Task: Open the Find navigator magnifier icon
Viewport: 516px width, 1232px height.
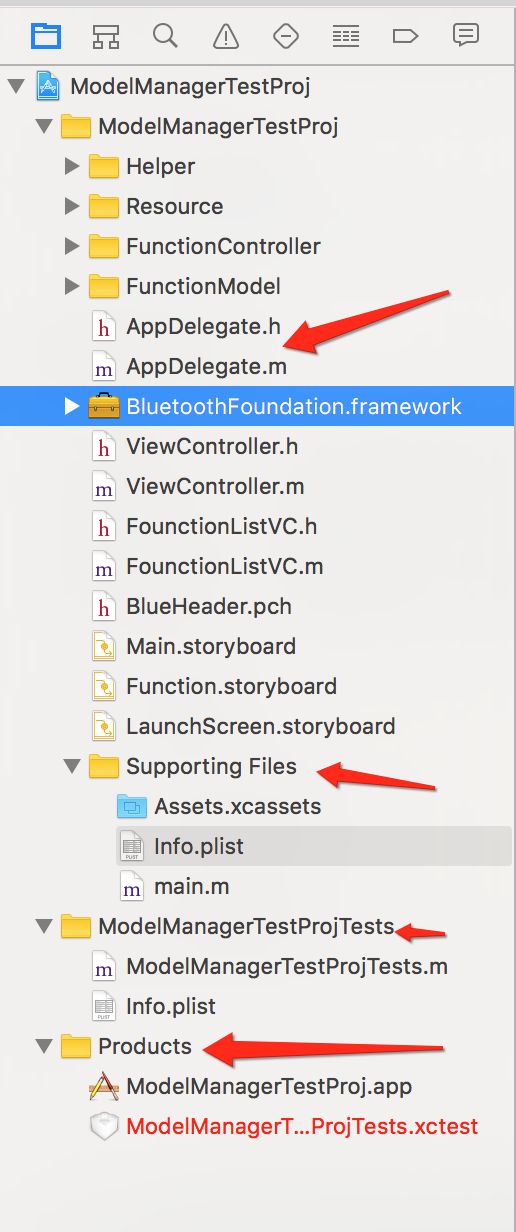Action: coord(165,36)
